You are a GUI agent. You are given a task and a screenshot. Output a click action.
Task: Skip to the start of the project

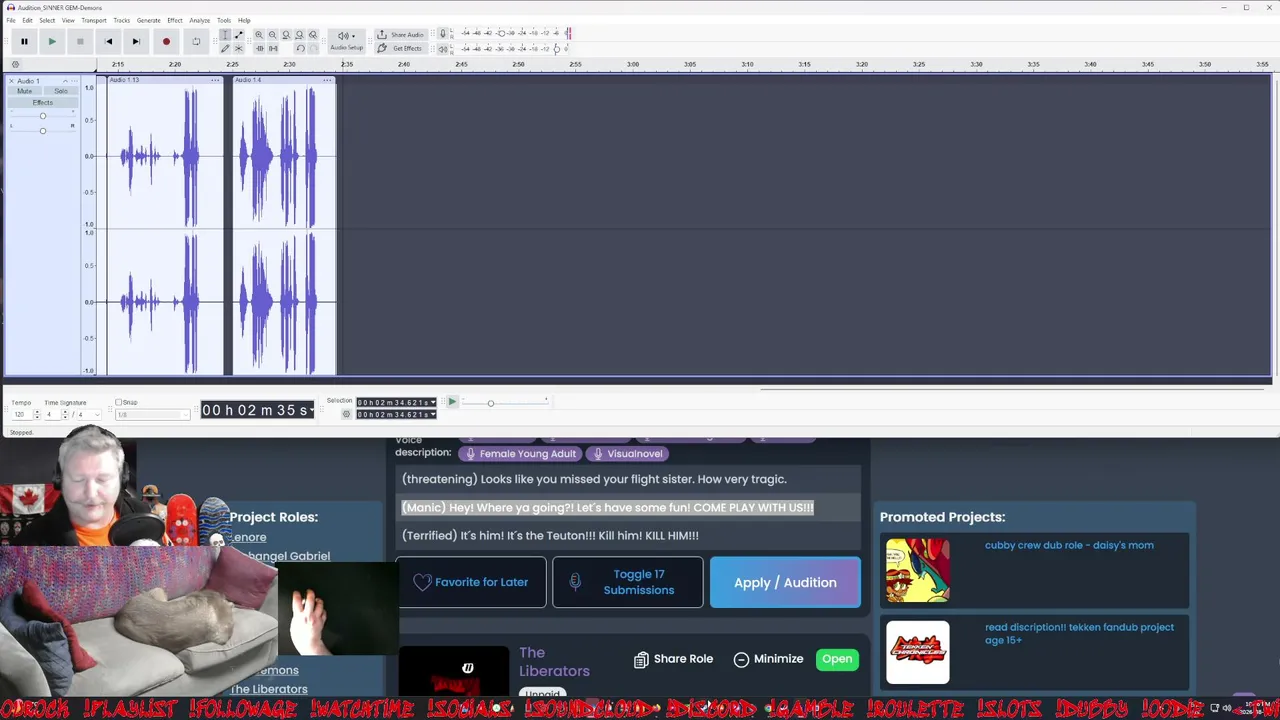pos(108,41)
